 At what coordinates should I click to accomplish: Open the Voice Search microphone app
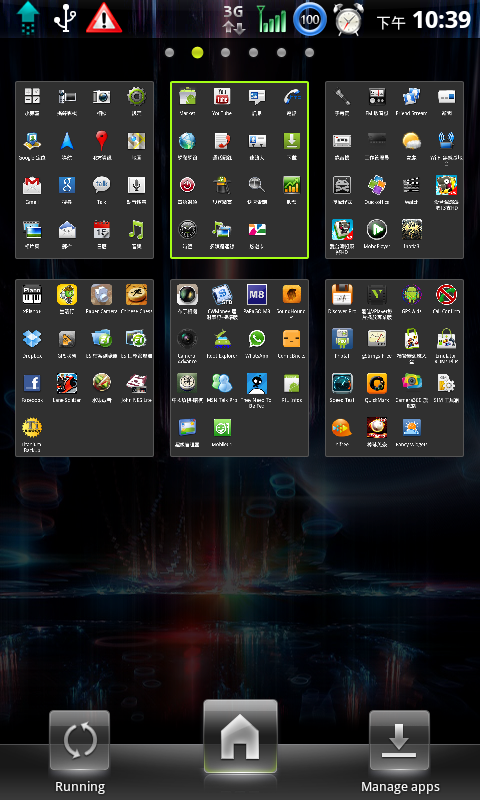point(136,185)
